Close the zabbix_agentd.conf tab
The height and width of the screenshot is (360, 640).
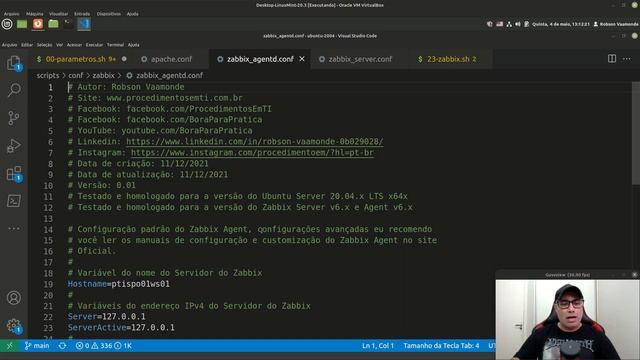click(302, 59)
